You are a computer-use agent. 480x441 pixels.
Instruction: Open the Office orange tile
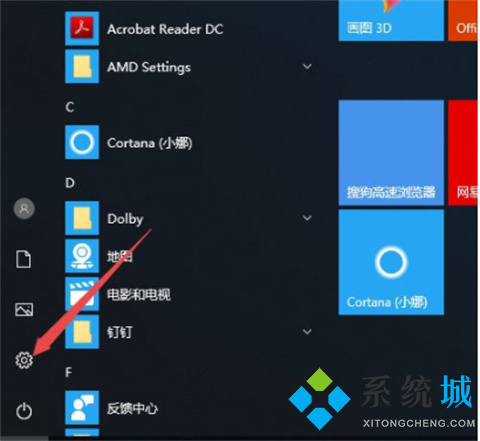coord(463,20)
